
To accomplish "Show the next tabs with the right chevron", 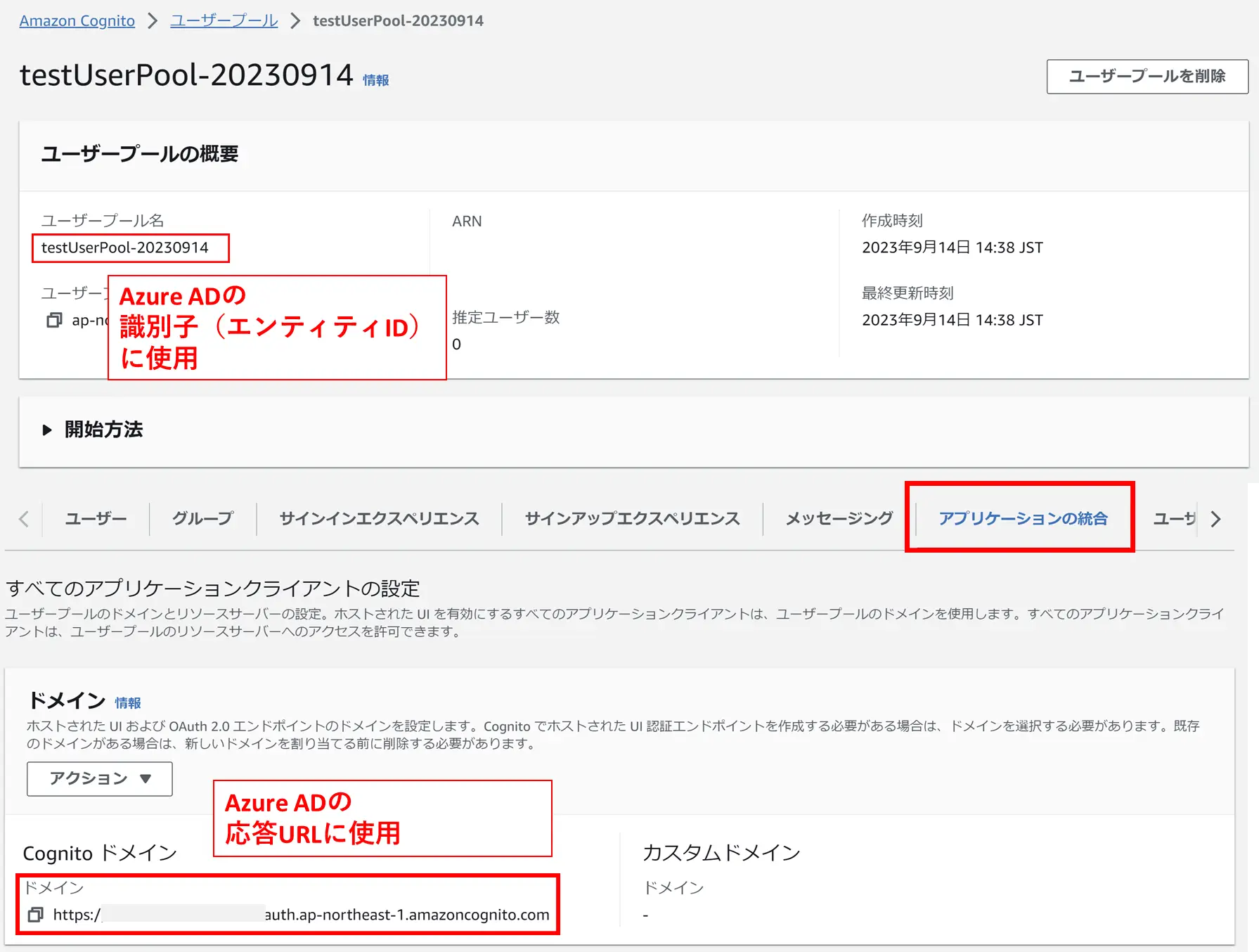I will click(x=1215, y=519).
